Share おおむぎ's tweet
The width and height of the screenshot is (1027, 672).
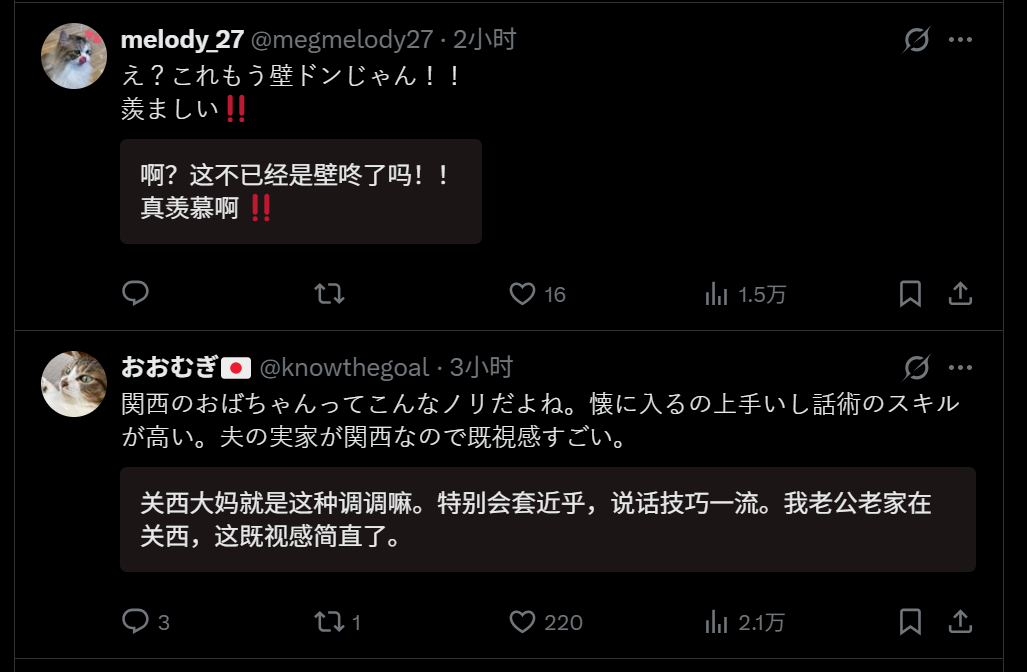tap(960, 622)
